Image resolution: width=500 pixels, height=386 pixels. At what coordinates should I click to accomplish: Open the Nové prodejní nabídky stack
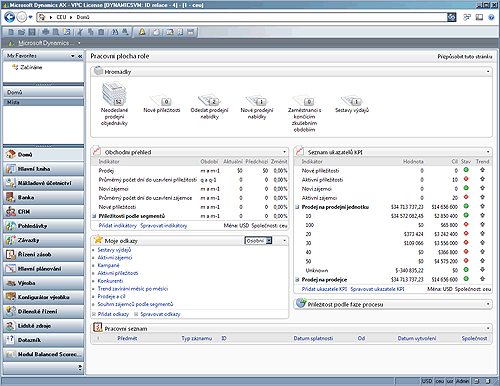tap(257, 107)
